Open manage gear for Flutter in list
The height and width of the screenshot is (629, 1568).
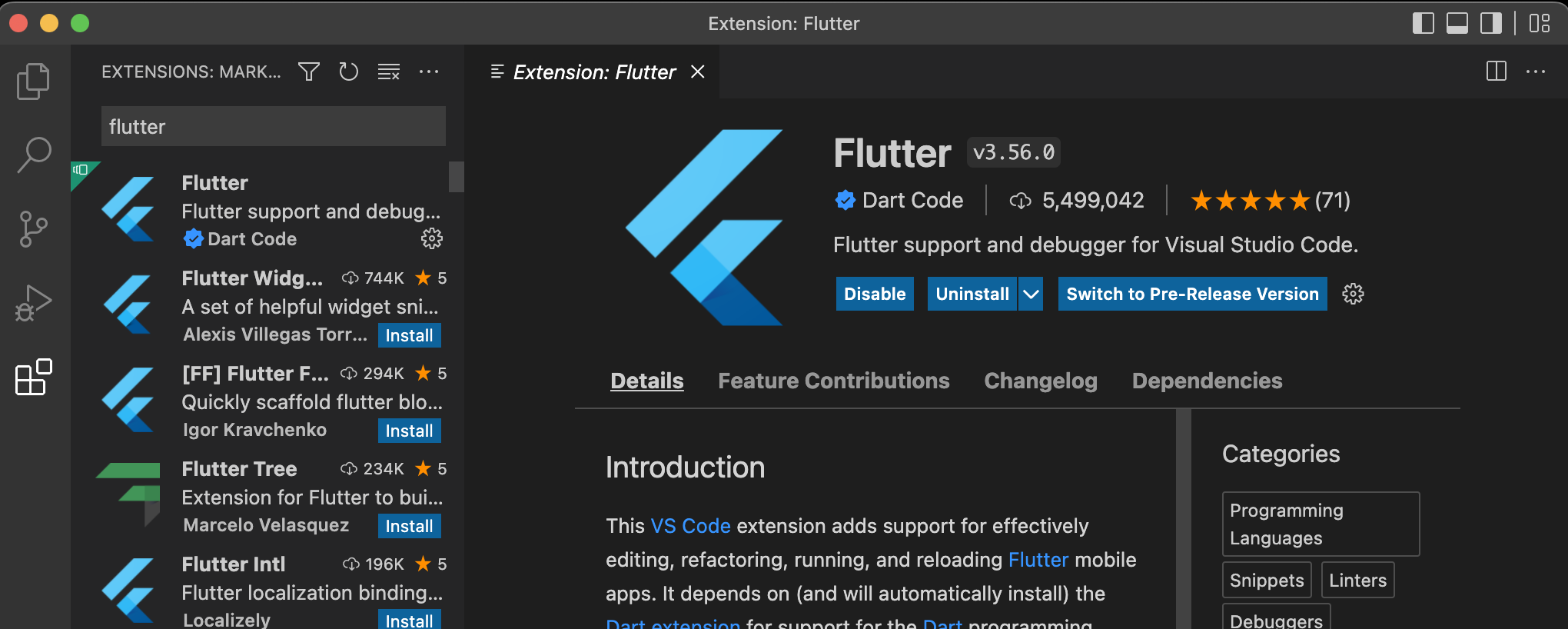(431, 238)
